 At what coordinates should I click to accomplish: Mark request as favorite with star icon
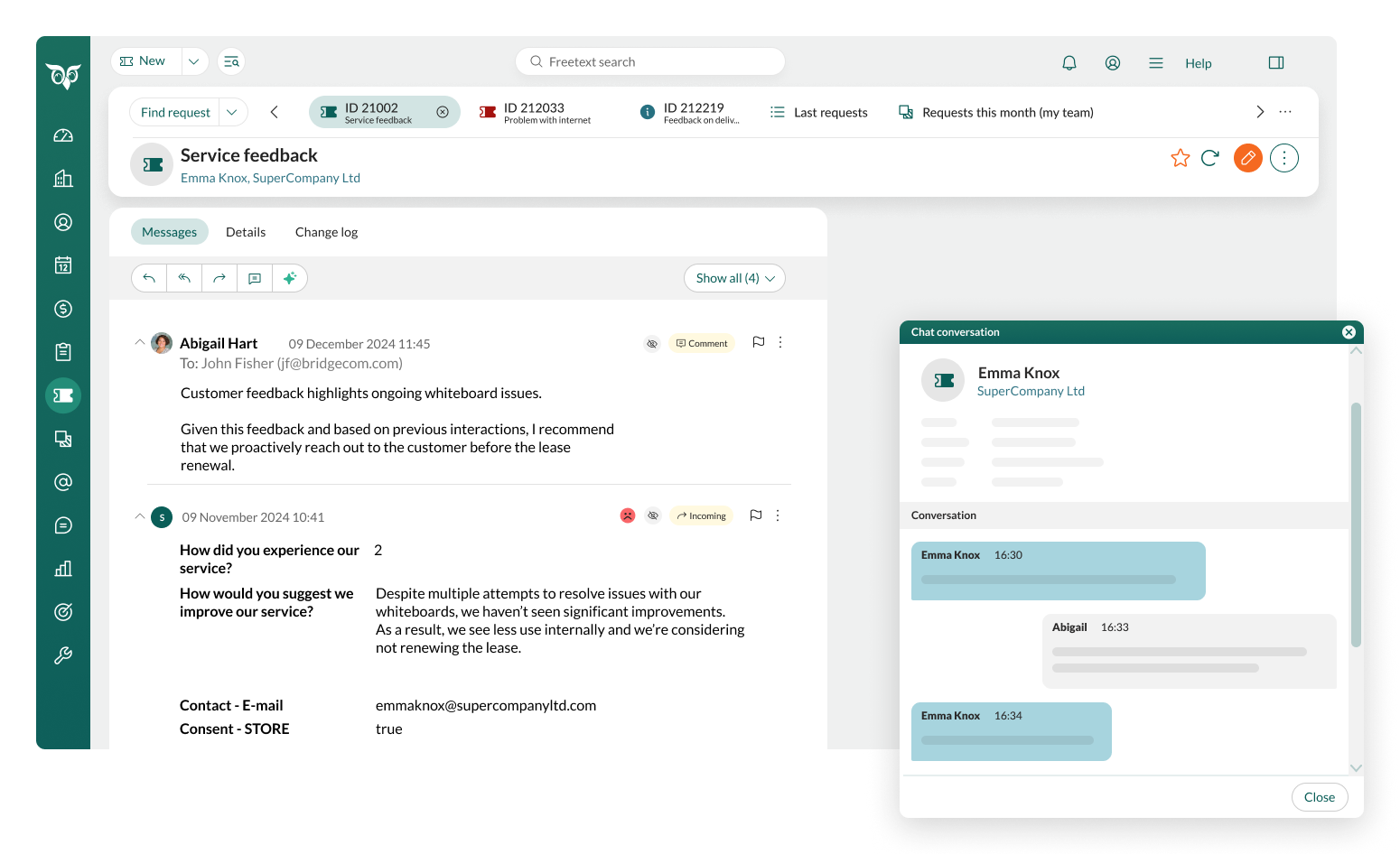click(x=1180, y=158)
